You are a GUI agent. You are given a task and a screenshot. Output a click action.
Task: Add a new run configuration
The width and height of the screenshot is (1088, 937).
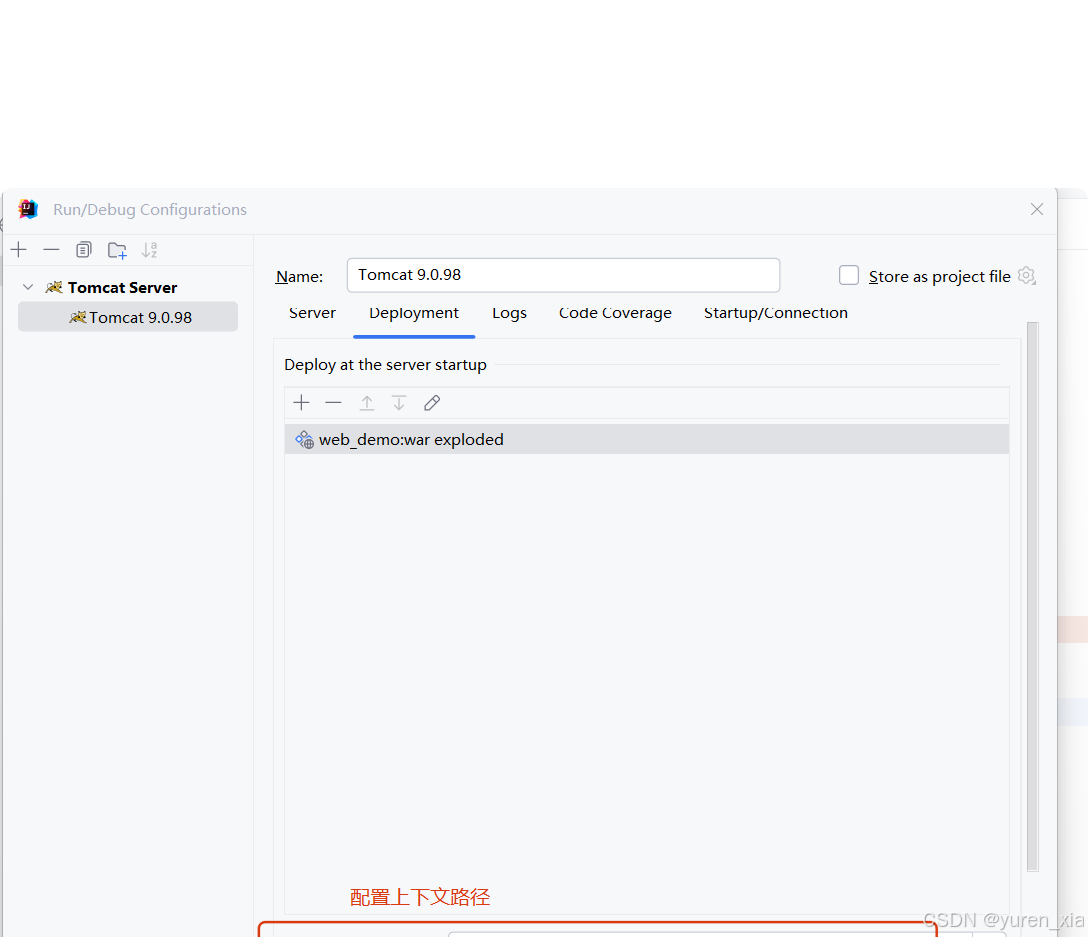[x=19, y=250]
